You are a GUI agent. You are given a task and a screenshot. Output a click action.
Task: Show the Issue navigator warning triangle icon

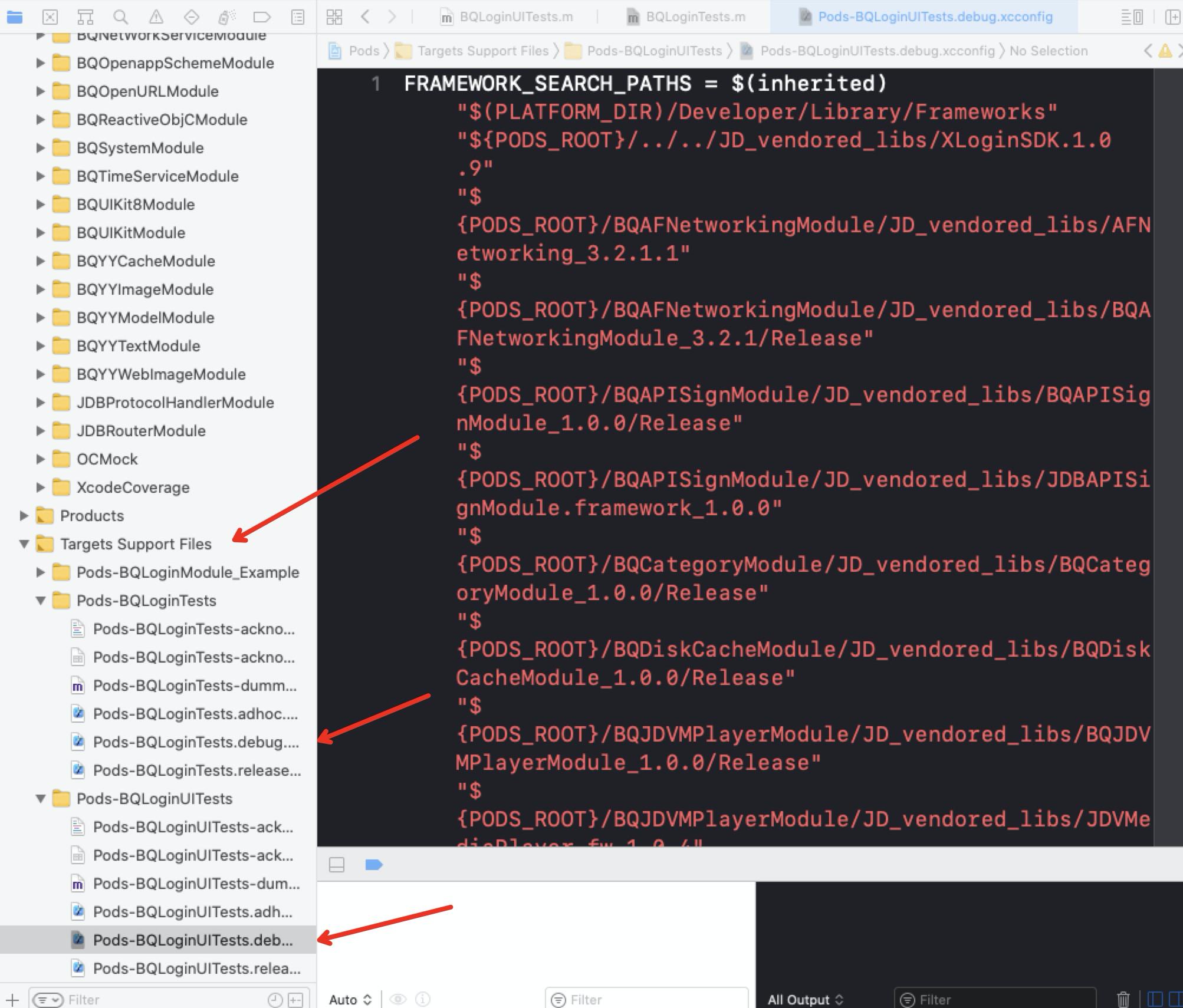[x=155, y=17]
